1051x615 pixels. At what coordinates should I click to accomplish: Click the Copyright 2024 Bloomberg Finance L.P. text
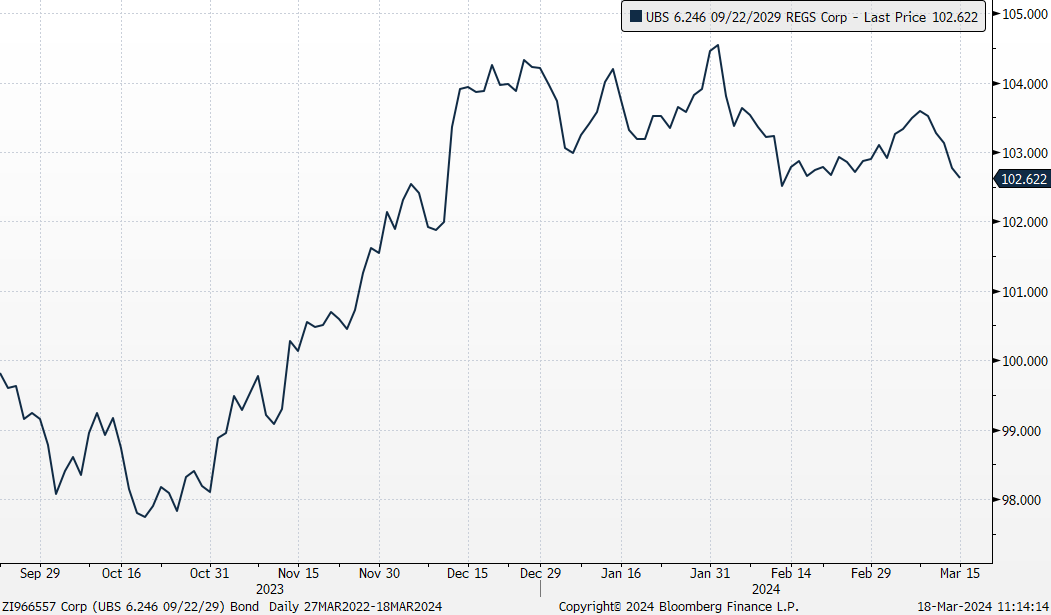[678, 607]
